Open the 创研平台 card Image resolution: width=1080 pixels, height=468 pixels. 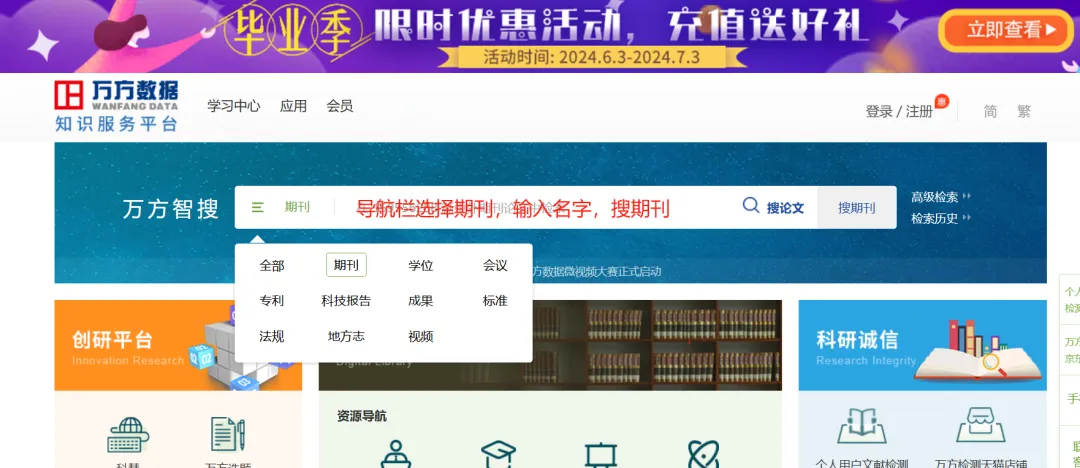(x=178, y=345)
